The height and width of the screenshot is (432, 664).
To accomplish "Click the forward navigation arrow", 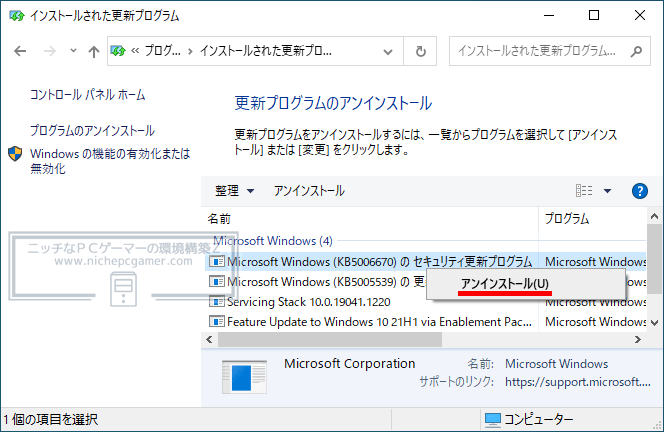I will 50,51.
